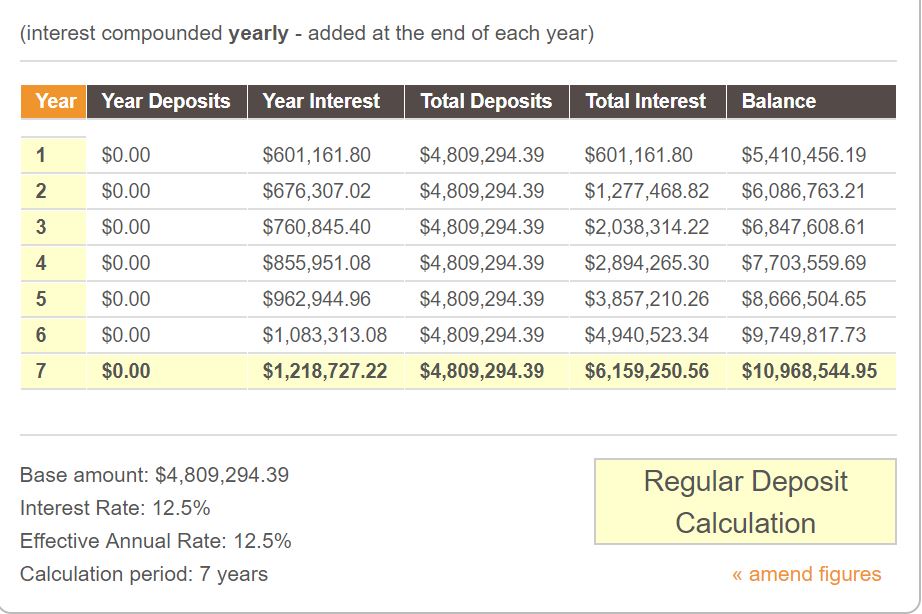This screenshot has height=614, width=922.
Task: Click the year 7 interest $1,218,727.22
Action: point(325,371)
